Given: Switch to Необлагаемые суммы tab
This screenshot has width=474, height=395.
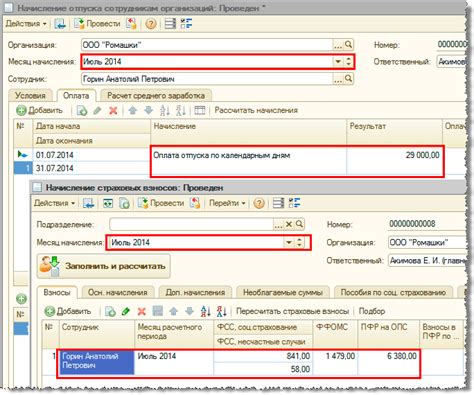Looking at the screenshot, I should pos(283,292).
